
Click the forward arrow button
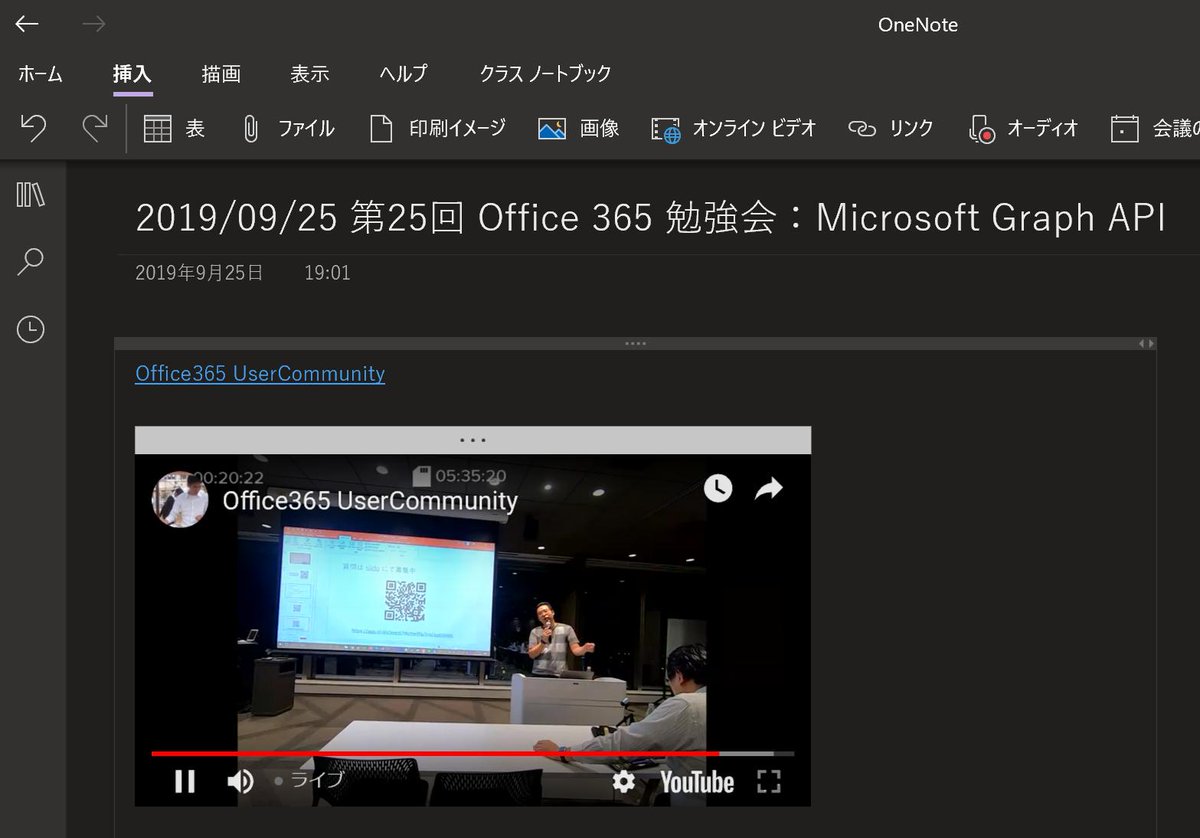coord(94,24)
